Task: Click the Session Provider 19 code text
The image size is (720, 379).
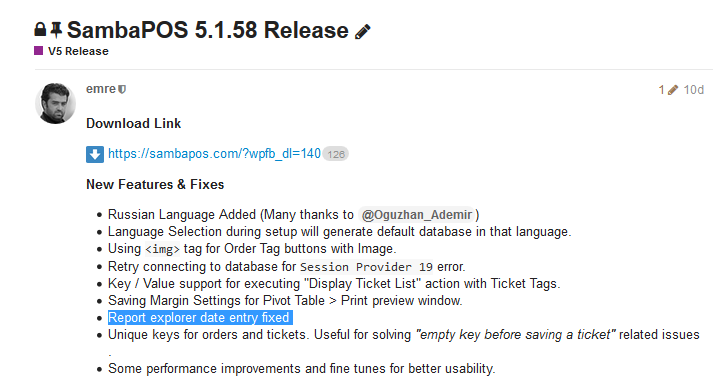Action: [366, 267]
